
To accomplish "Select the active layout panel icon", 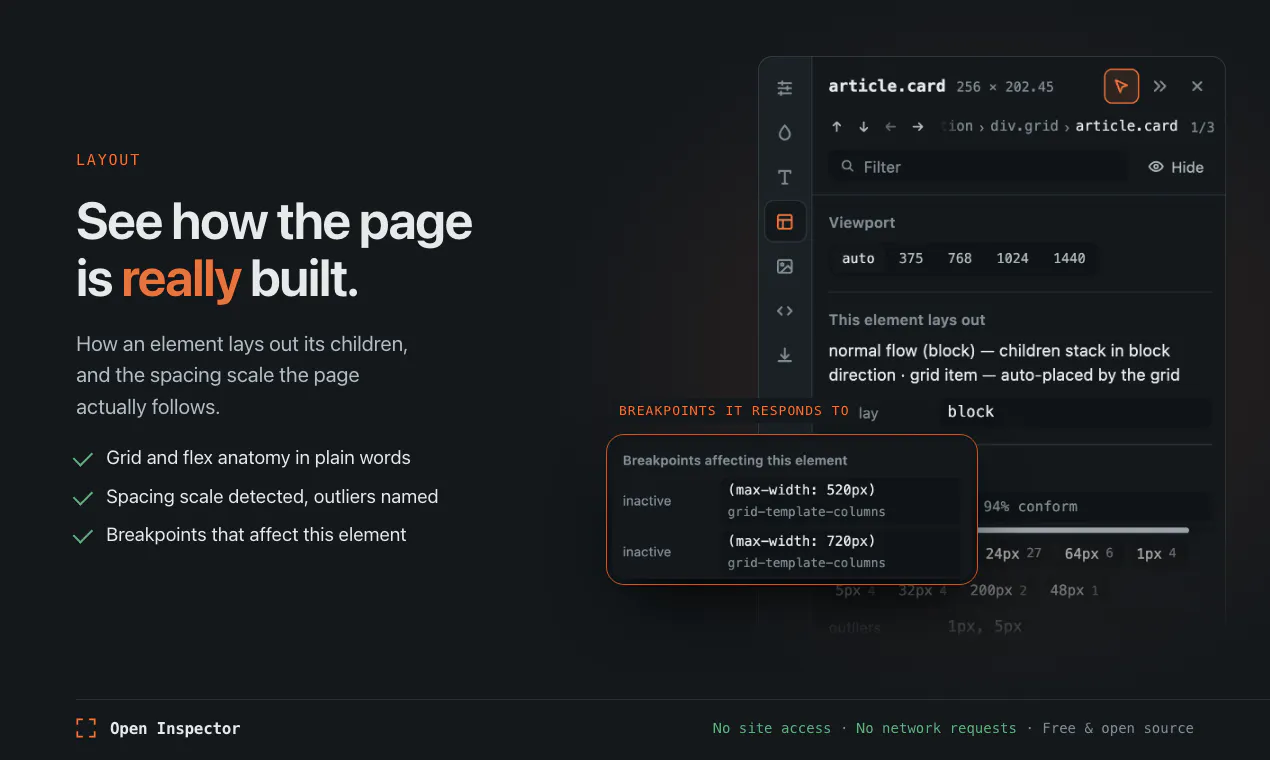I will pyautogui.click(x=785, y=222).
